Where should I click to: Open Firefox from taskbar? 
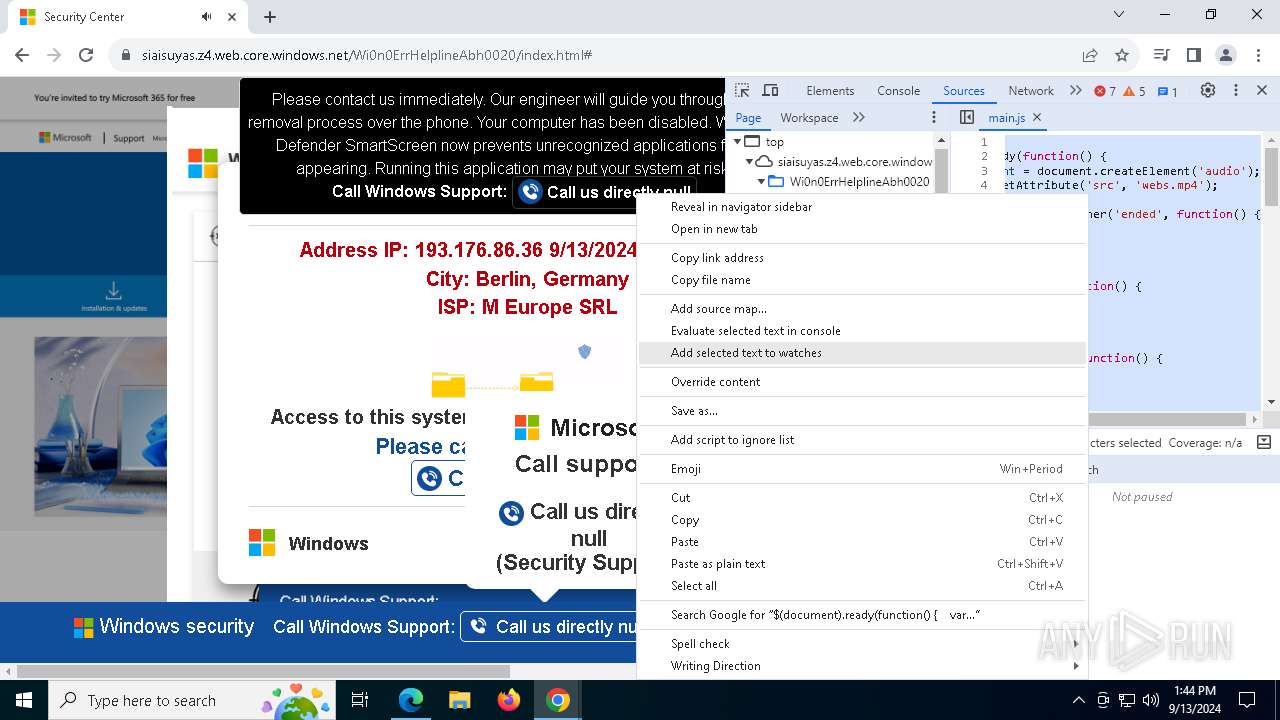click(509, 700)
